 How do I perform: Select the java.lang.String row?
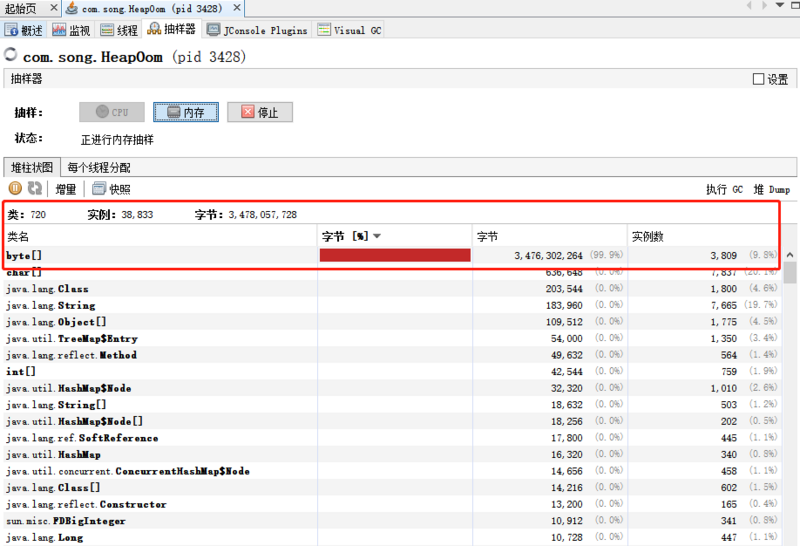(x=392, y=305)
